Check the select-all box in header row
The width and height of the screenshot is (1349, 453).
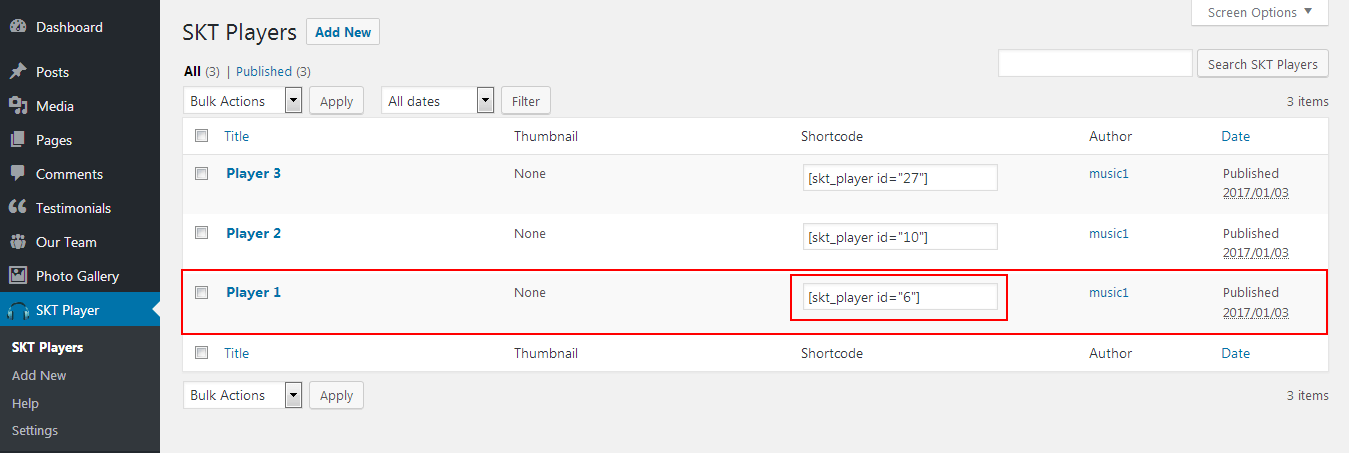pyautogui.click(x=202, y=136)
